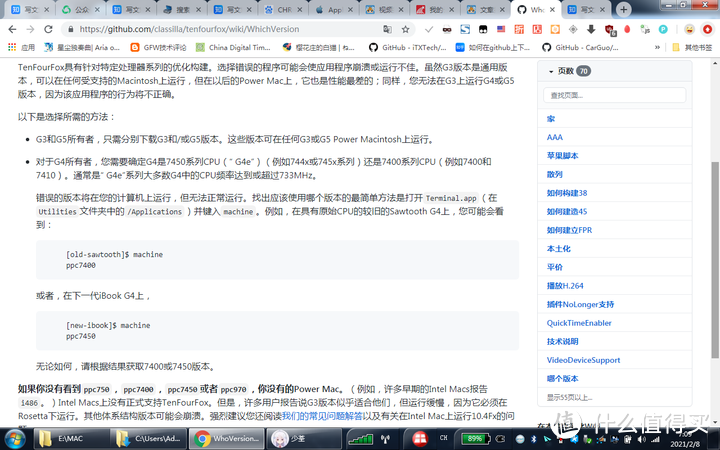Open the 如何在github上下... bookmark
The width and height of the screenshot is (720, 450).
click(x=493, y=47)
